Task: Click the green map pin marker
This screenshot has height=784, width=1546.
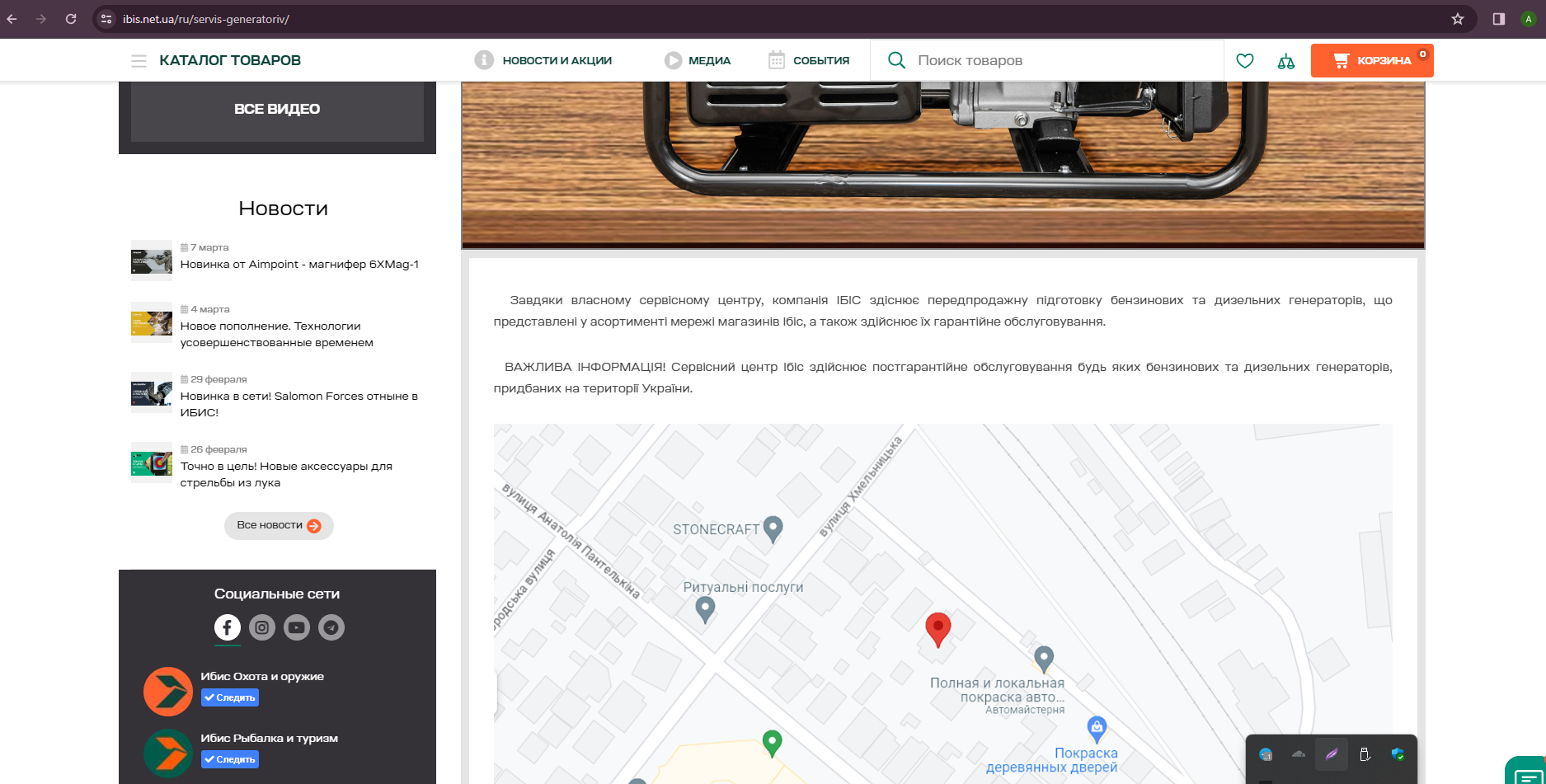Action: click(x=772, y=744)
